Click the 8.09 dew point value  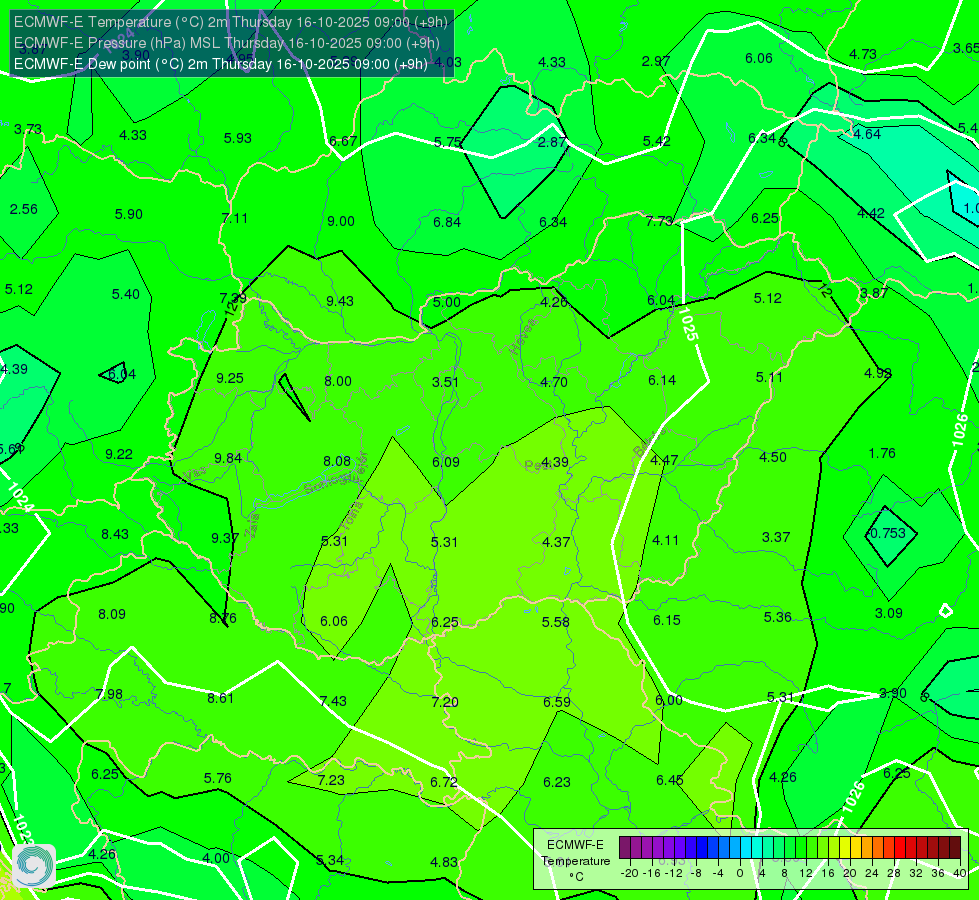point(112,615)
